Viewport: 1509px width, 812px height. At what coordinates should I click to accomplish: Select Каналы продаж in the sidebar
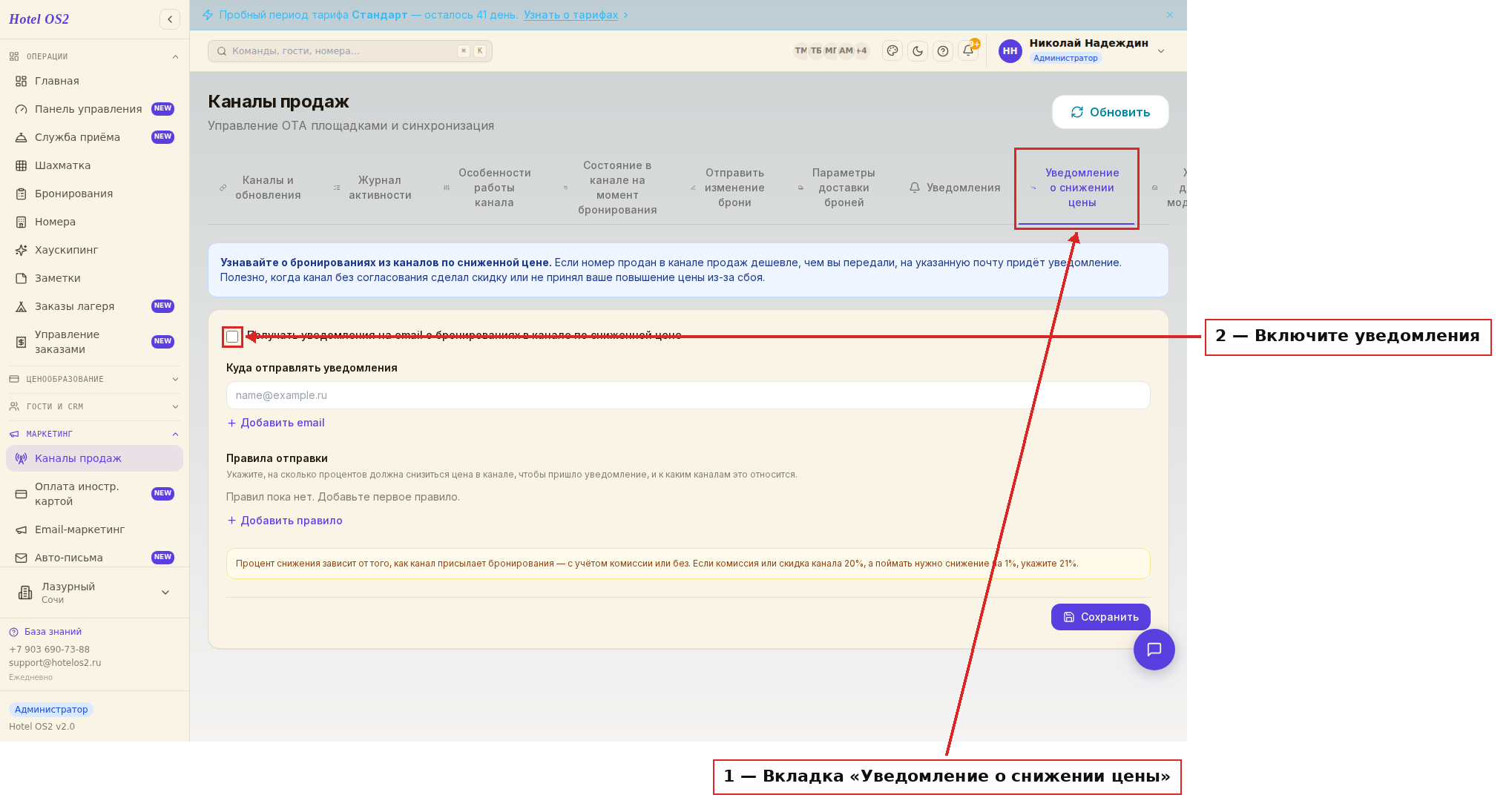[x=94, y=458]
